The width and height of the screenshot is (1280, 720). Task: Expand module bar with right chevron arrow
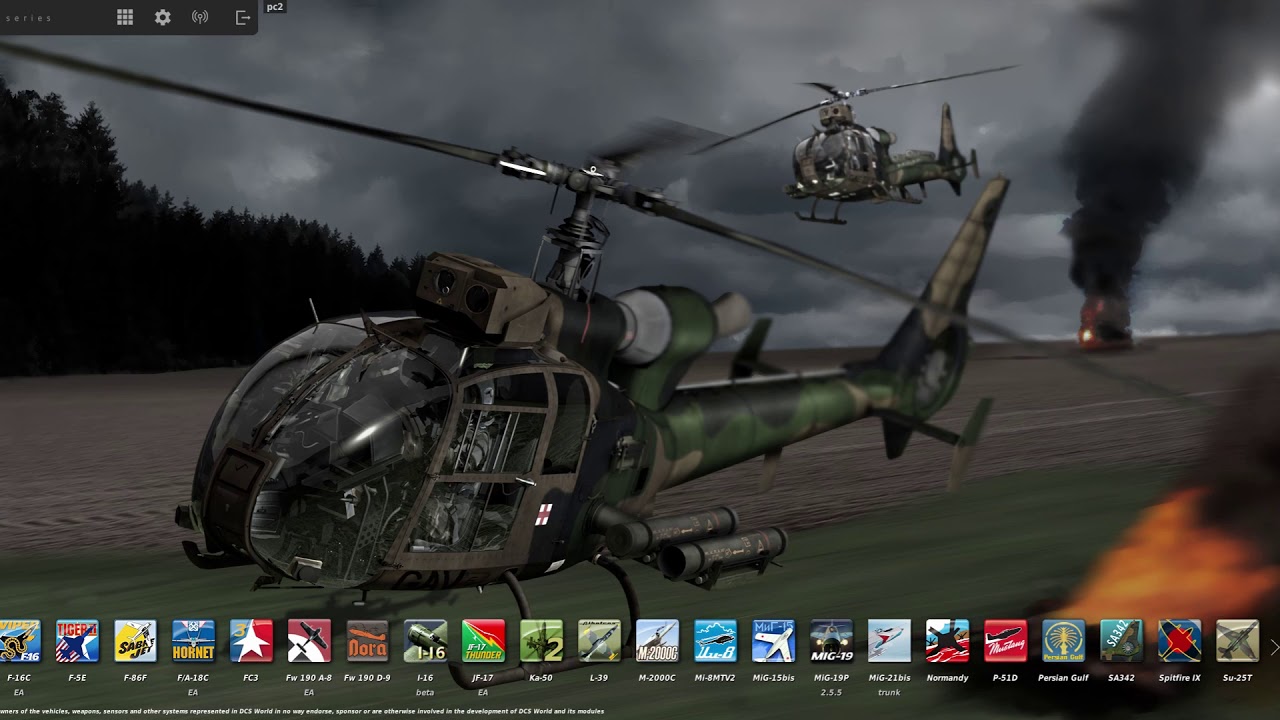pos(1274,648)
